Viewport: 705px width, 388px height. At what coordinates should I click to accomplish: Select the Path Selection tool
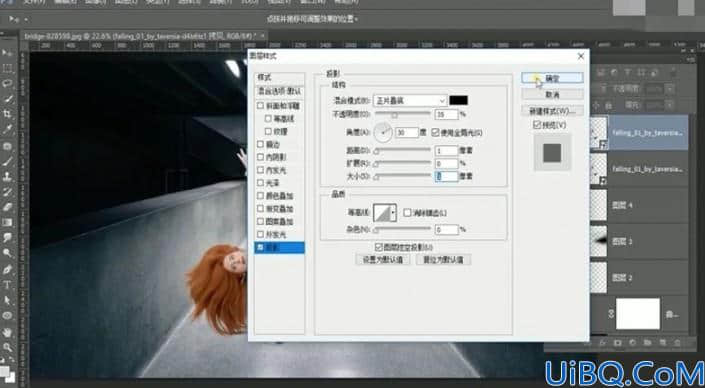(7, 300)
